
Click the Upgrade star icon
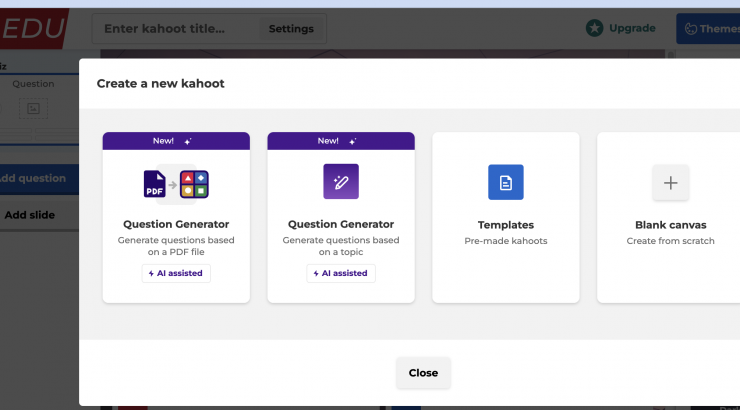tap(595, 28)
